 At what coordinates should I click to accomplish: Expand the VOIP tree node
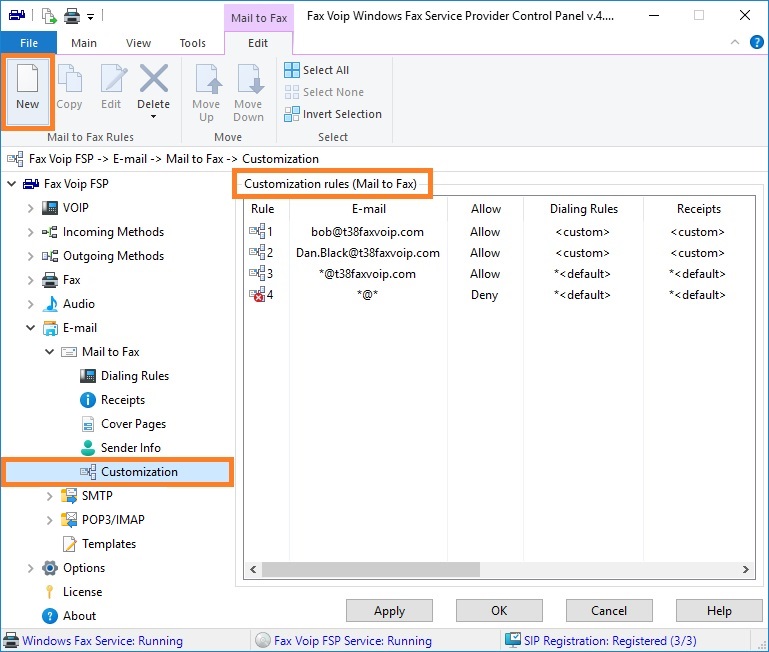pyautogui.click(x=30, y=208)
